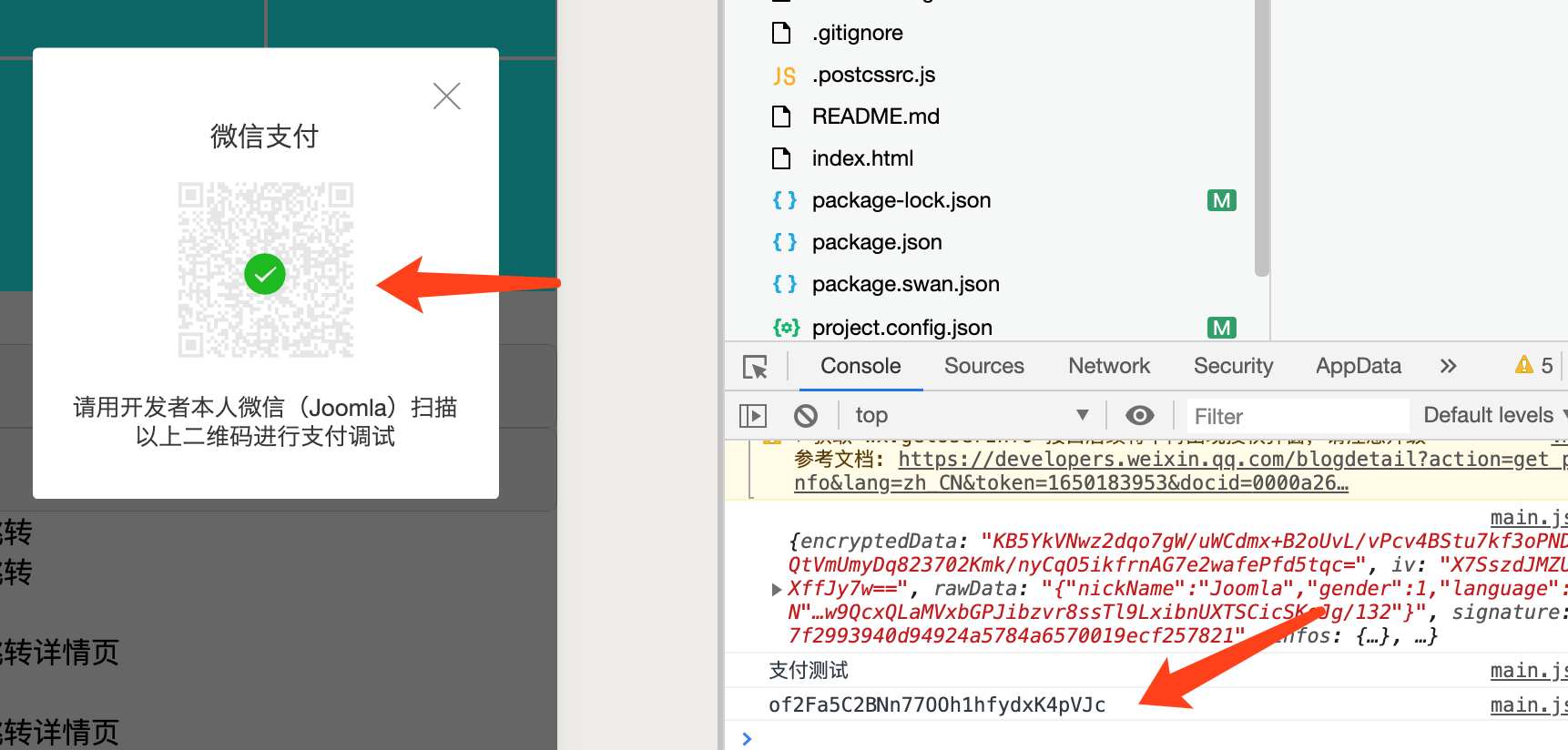1568x750 pixels.
Task: Open package.json file
Action: [877, 242]
